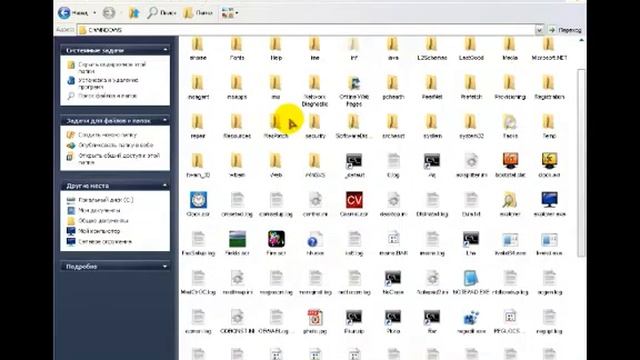Screen dimensions: 640x360
Task: Select the Temp folder
Action: (549, 127)
